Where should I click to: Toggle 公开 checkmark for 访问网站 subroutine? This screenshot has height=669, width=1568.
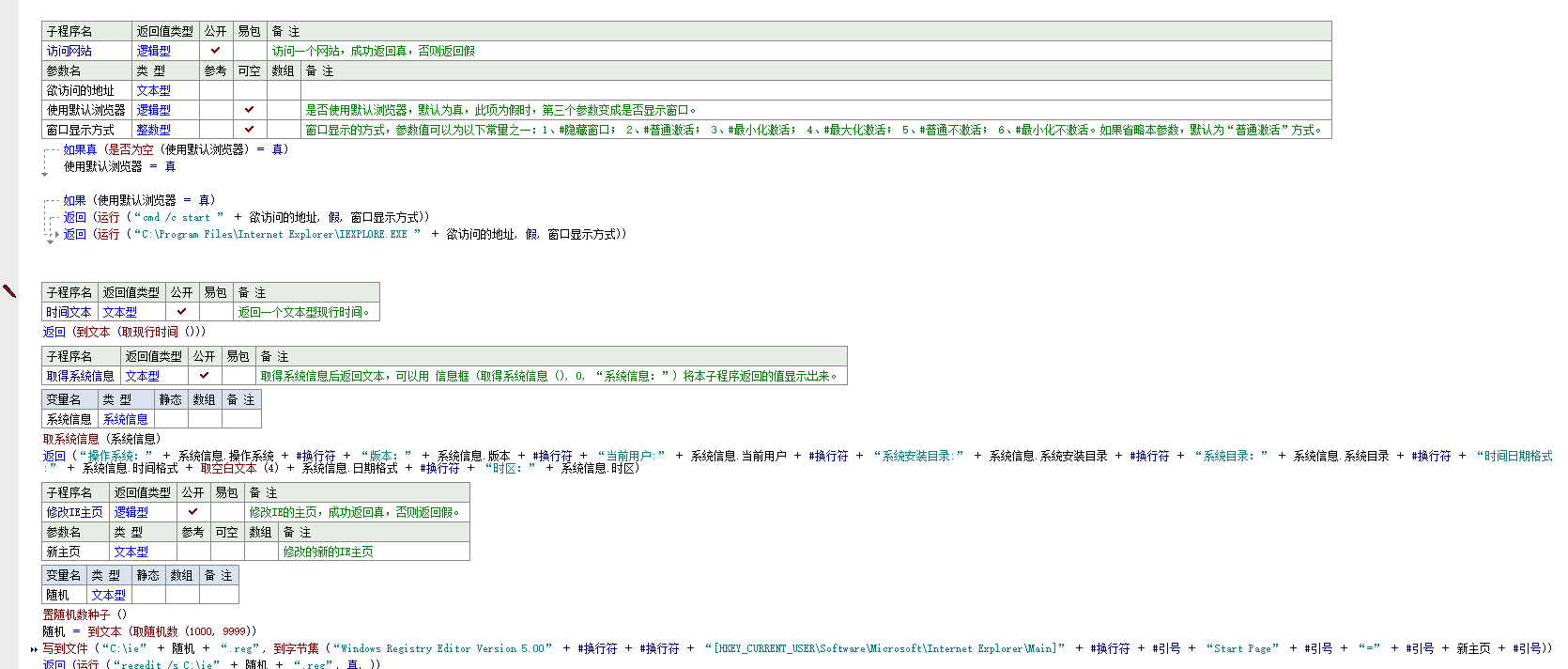(x=216, y=51)
